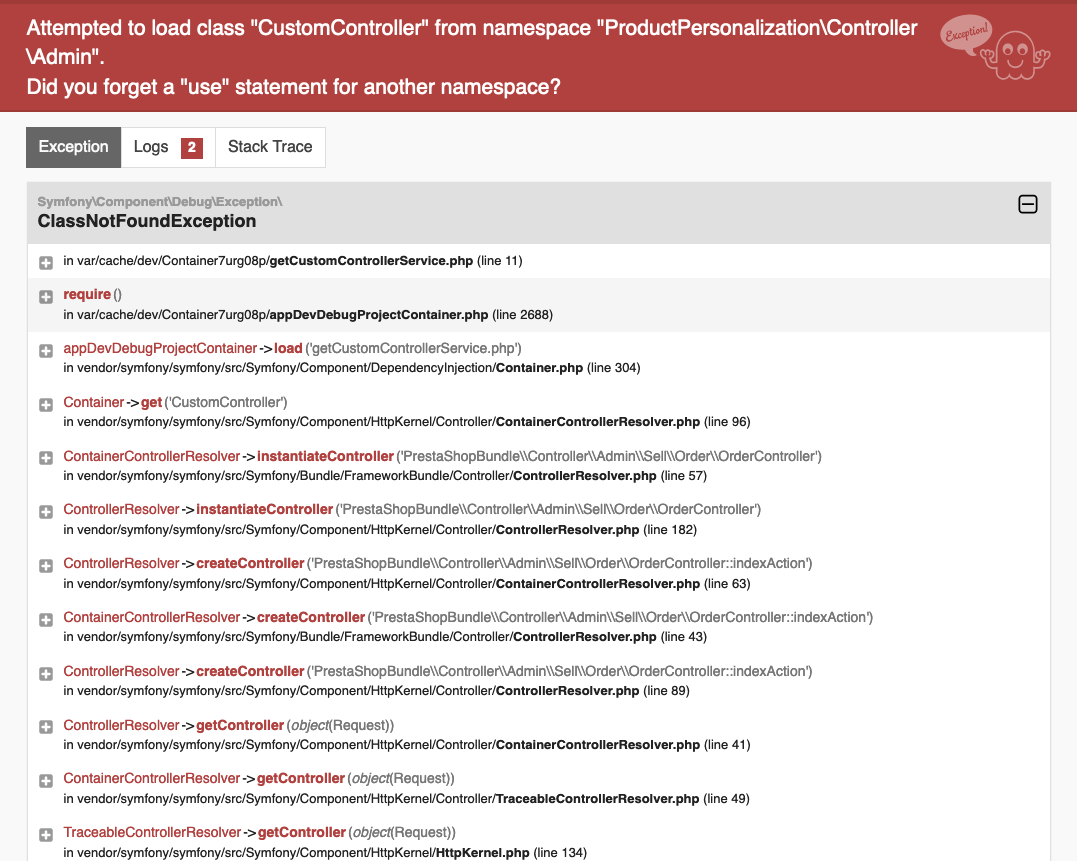Expand ControllerResolver getController line 41 trace
1077x861 pixels.
pos(46,727)
